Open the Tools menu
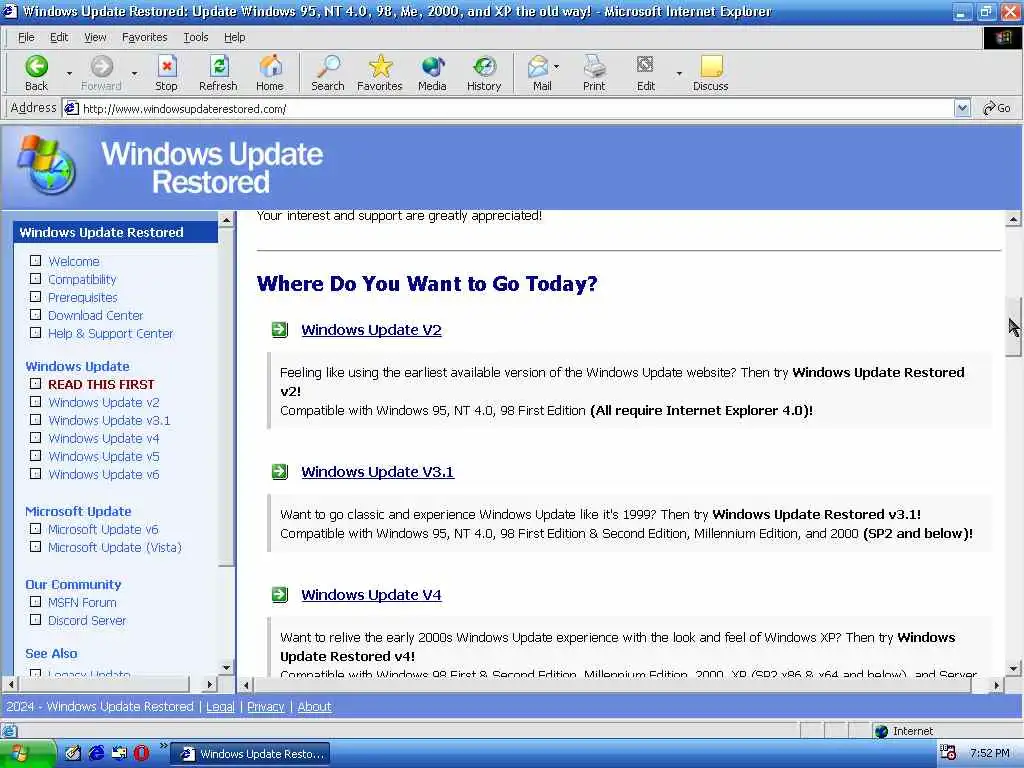 [x=195, y=37]
